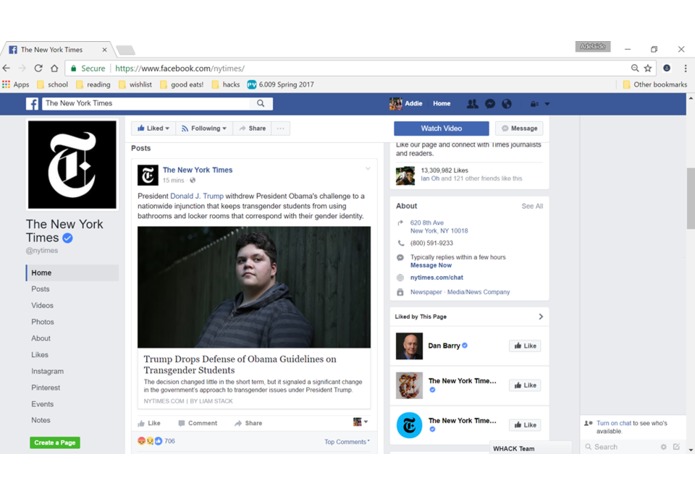This screenshot has height=494, width=695.
Task: Open Photos in the page sidebar
Action: coord(43,322)
